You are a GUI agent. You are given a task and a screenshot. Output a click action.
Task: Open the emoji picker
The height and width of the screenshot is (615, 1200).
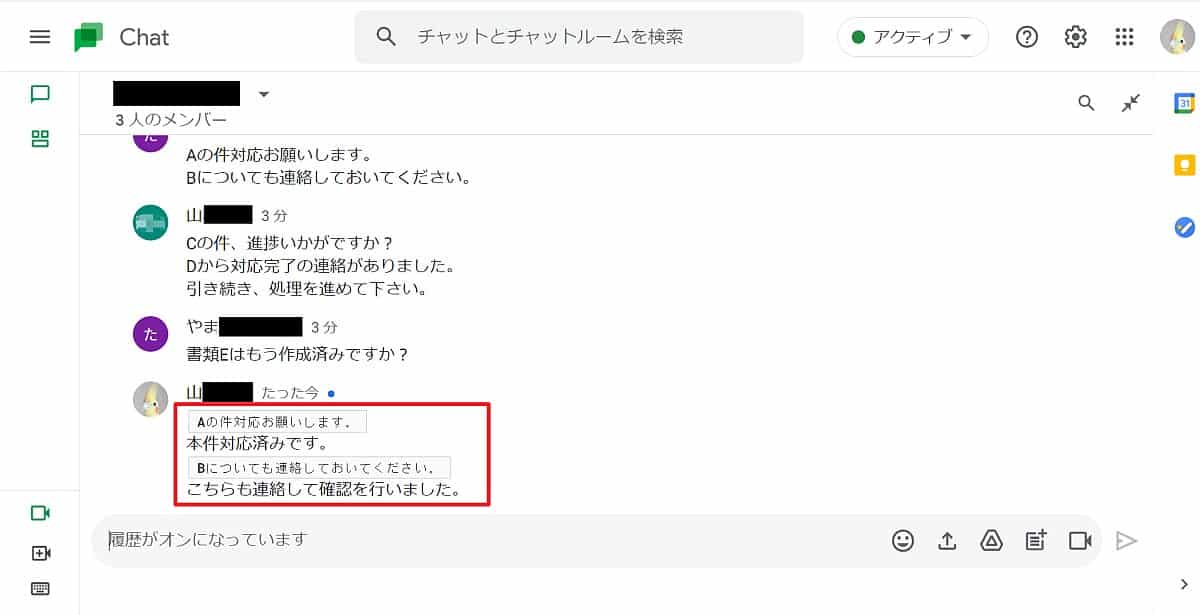click(x=903, y=540)
